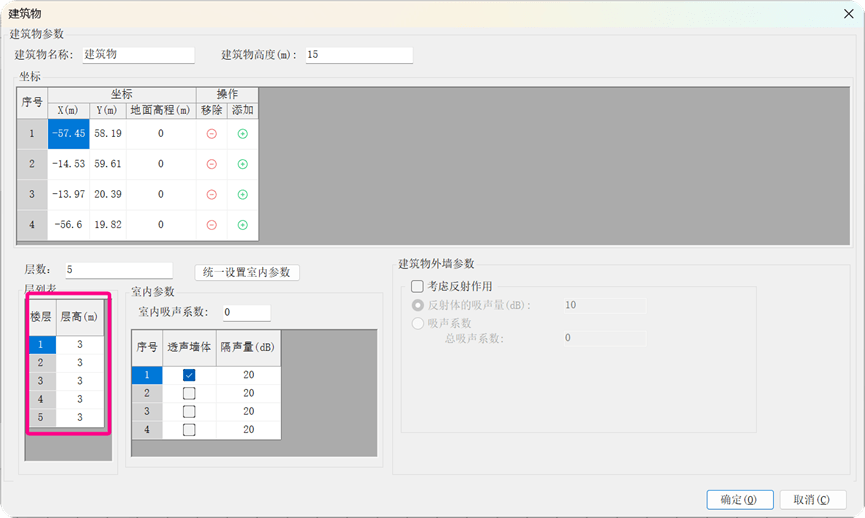Click 隔声量 value 20 for wall 4

coord(249,430)
